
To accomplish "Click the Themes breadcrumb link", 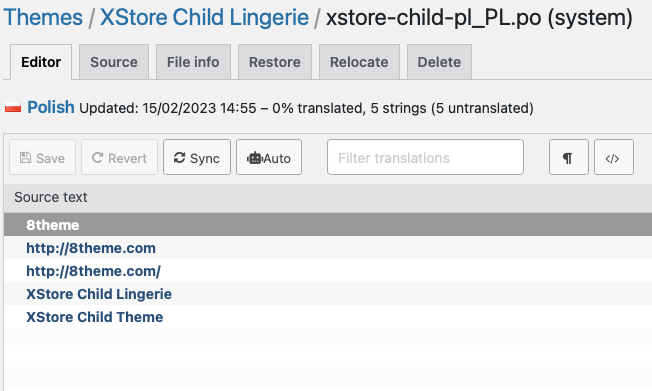I will point(43,17).
